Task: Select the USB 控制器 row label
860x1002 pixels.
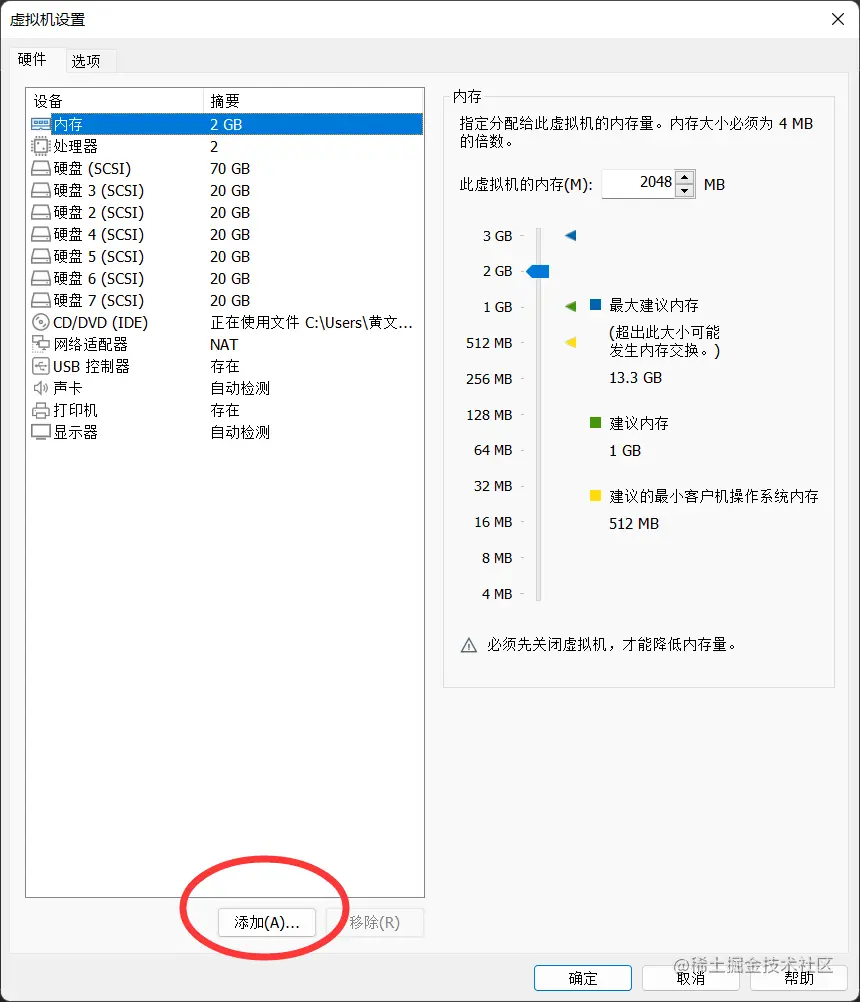Action: 91,366
